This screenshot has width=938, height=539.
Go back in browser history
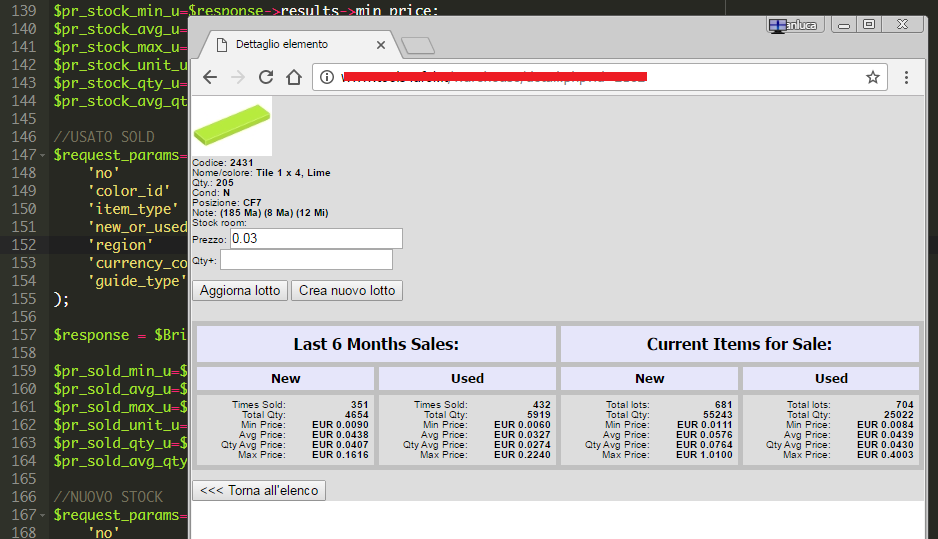(210, 77)
